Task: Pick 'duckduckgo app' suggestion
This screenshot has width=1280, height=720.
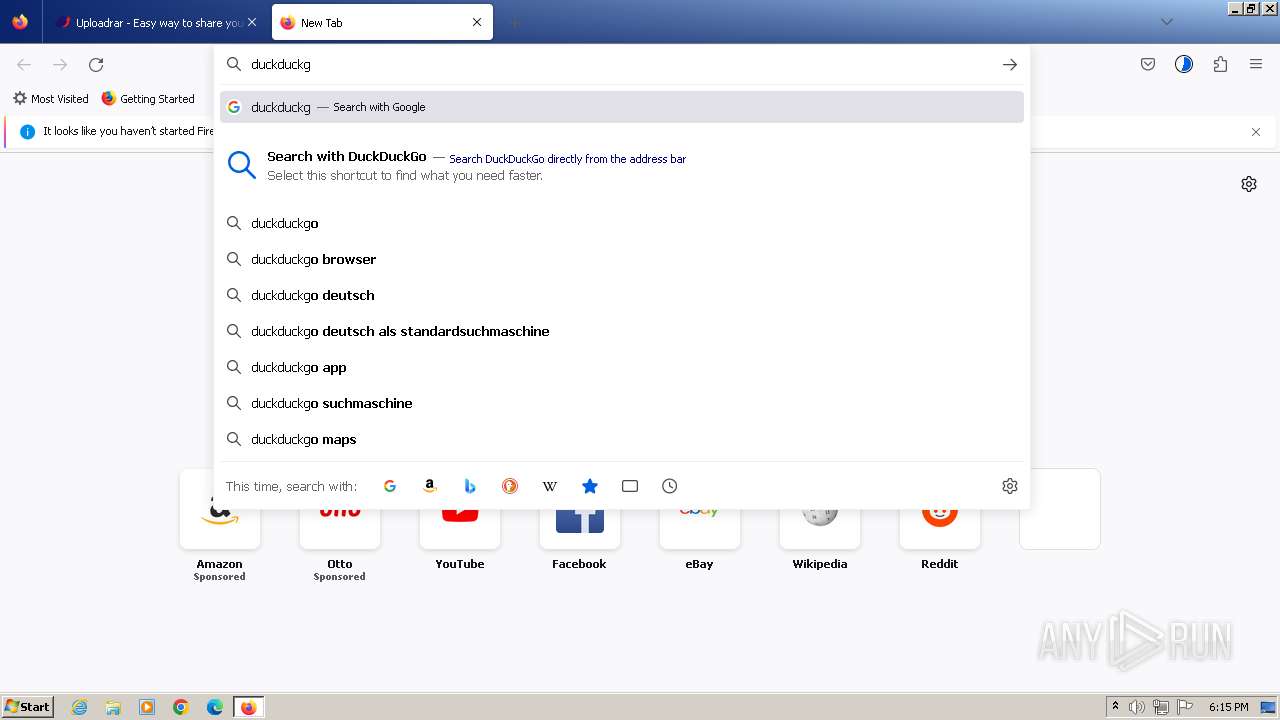Action: [622, 367]
